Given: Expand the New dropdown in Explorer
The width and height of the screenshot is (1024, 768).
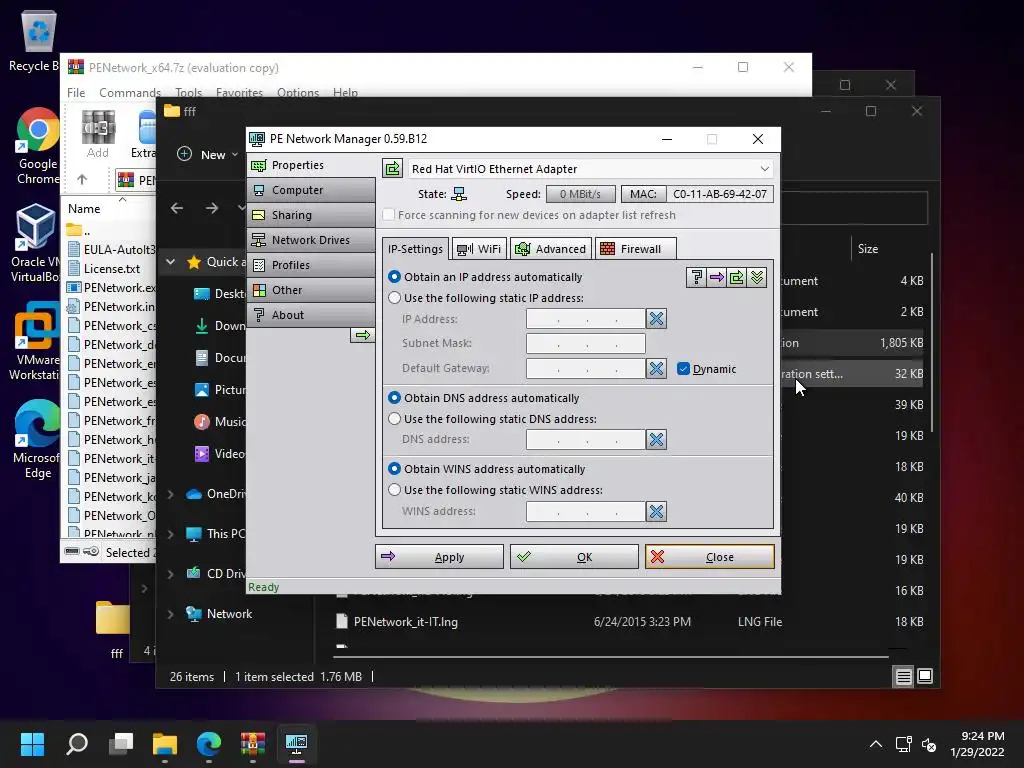Looking at the screenshot, I should coord(234,155).
